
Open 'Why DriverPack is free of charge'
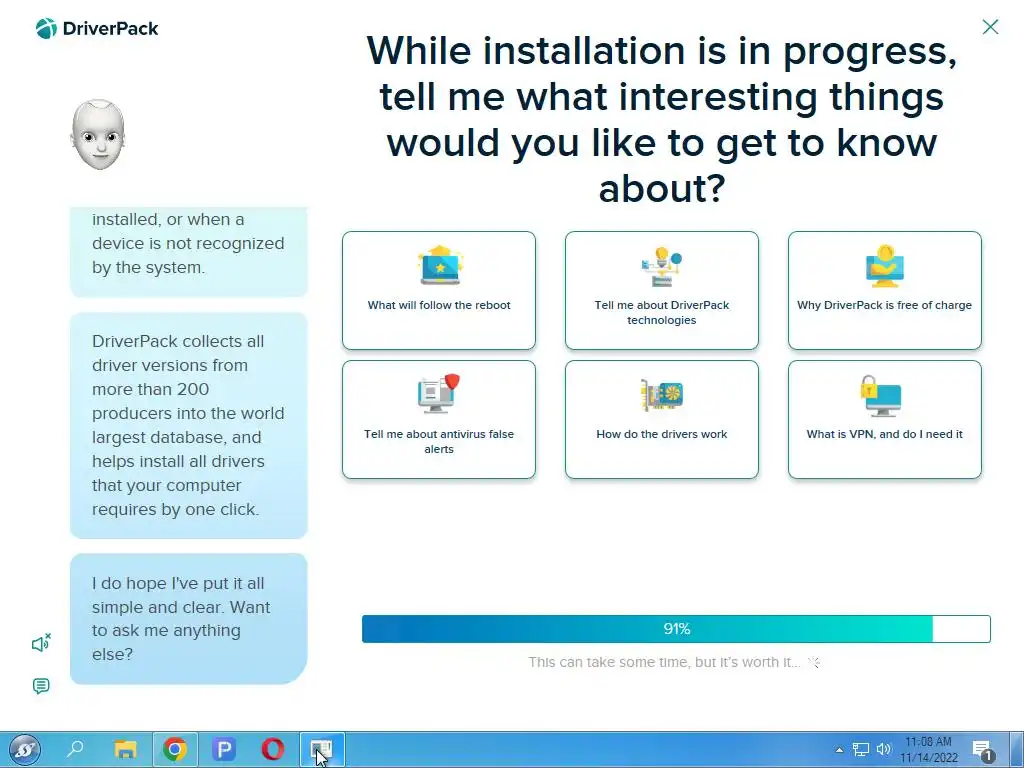[884, 290]
